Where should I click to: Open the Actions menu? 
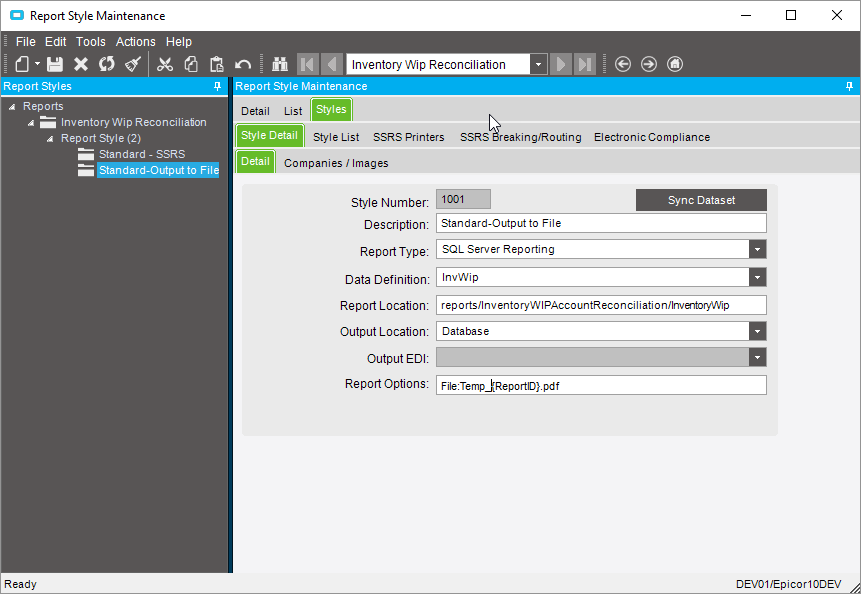click(135, 42)
